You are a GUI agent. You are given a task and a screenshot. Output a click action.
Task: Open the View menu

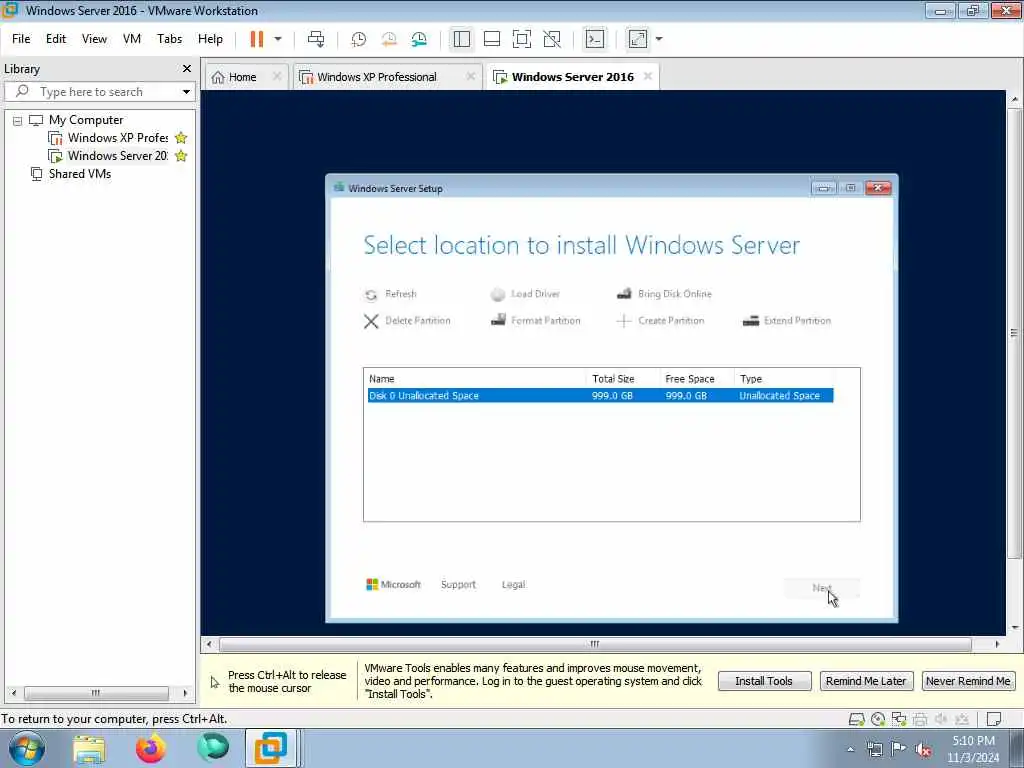[94, 39]
